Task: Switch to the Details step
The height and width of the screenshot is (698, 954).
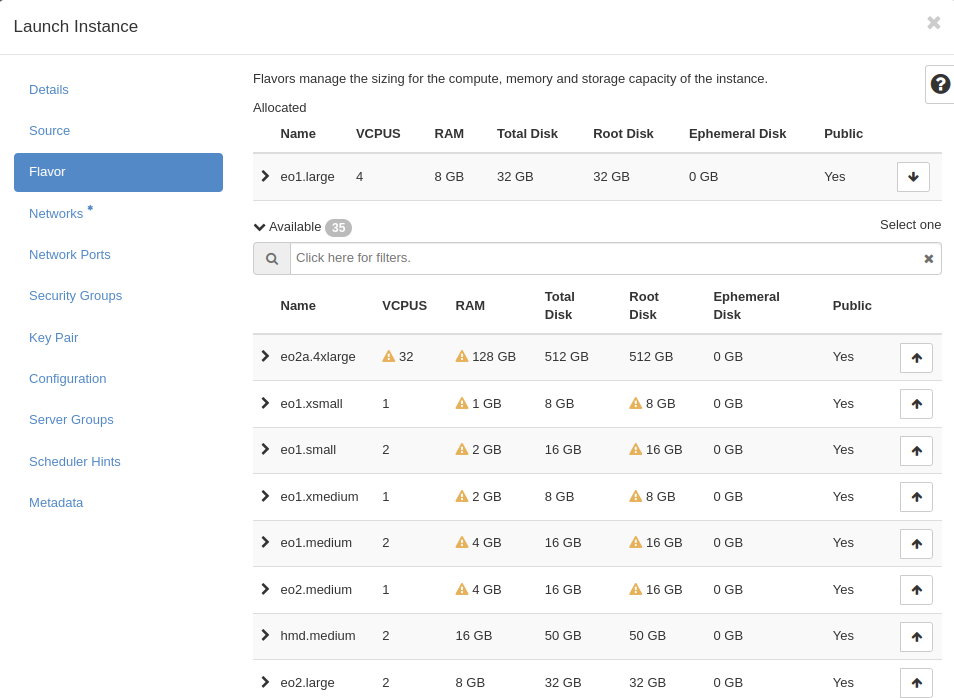Action: pos(49,90)
